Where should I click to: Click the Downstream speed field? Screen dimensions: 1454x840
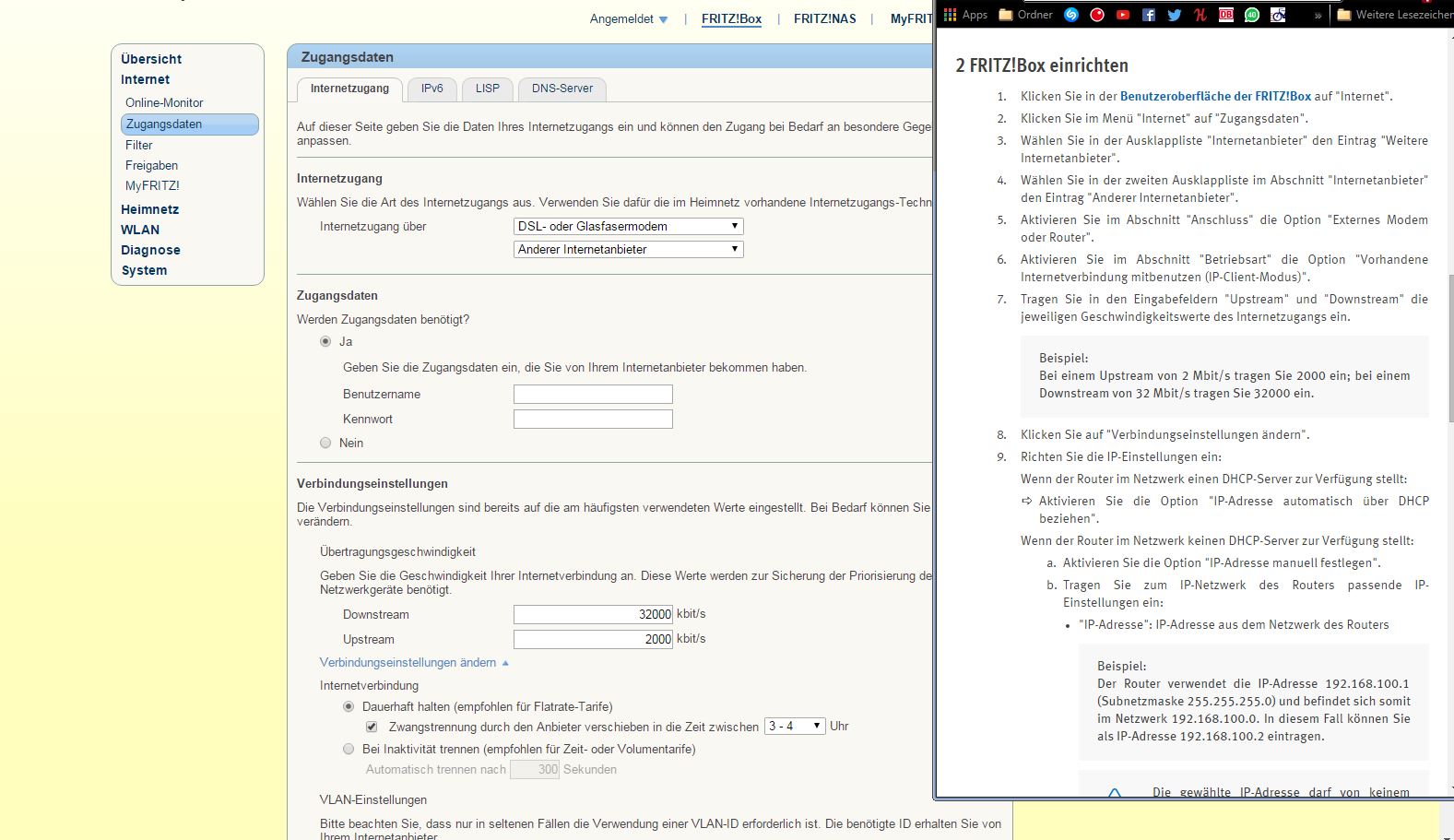tap(593, 614)
